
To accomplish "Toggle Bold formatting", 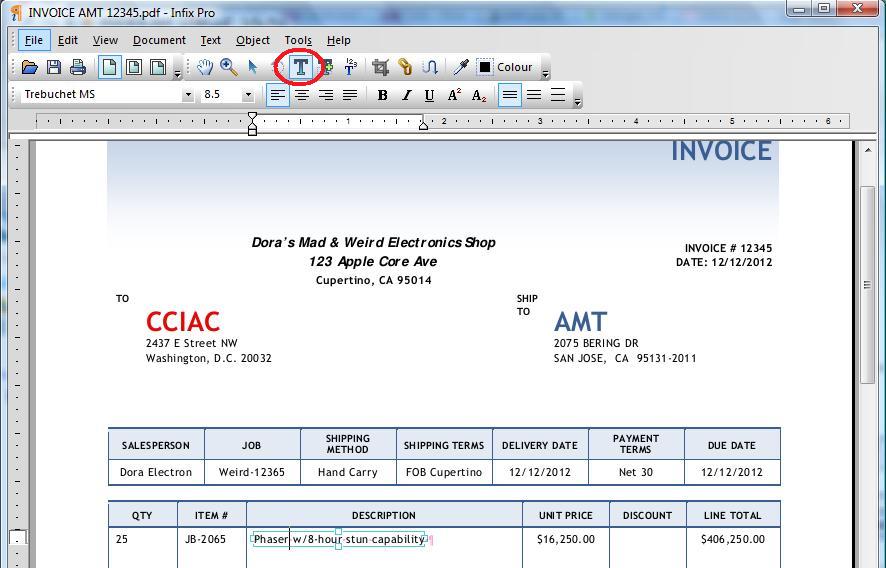I will coord(383,95).
